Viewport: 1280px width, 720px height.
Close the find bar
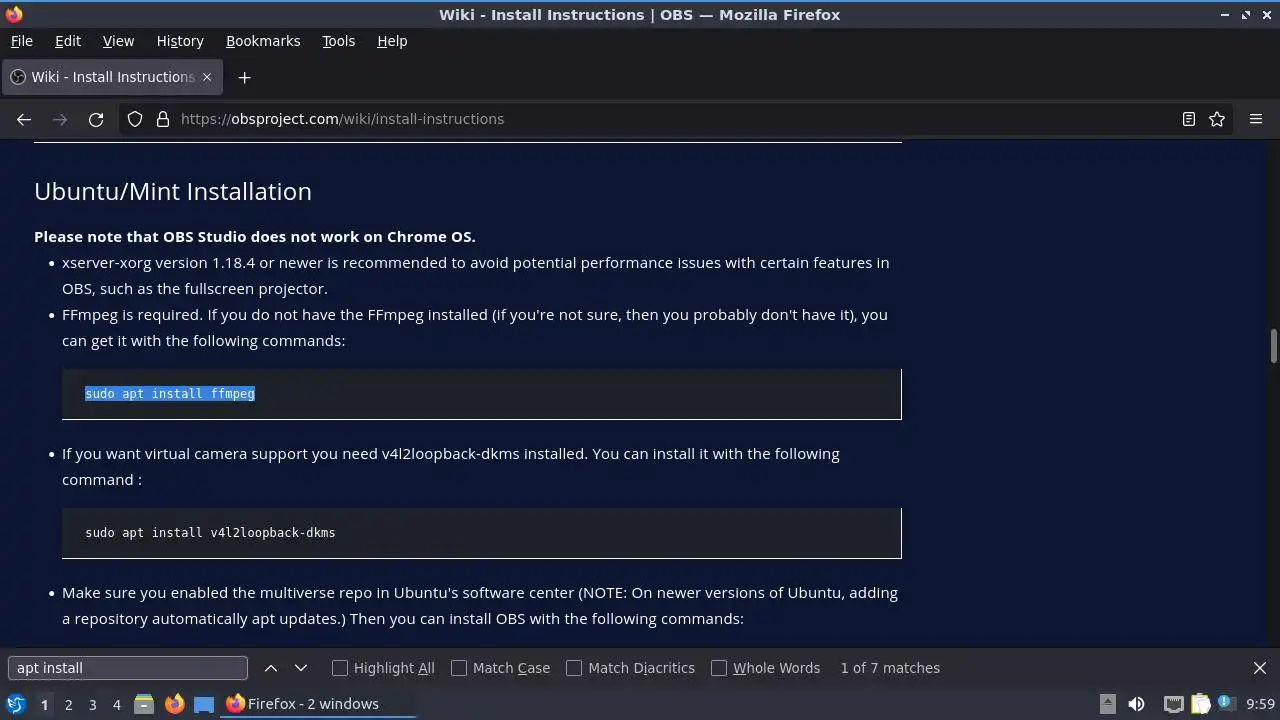(x=1260, y=668)
